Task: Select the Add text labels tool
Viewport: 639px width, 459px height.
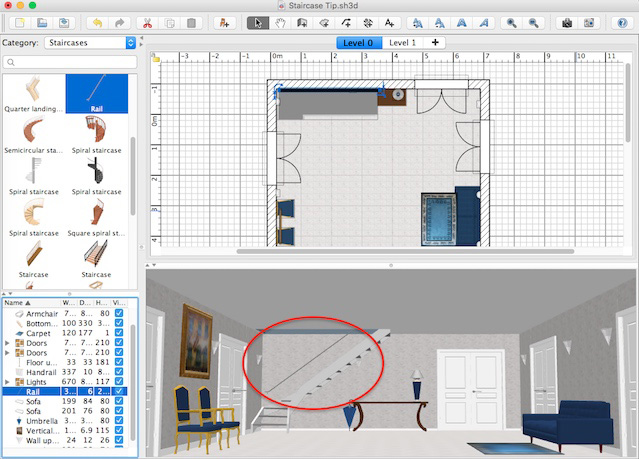Action: (389, 22)
